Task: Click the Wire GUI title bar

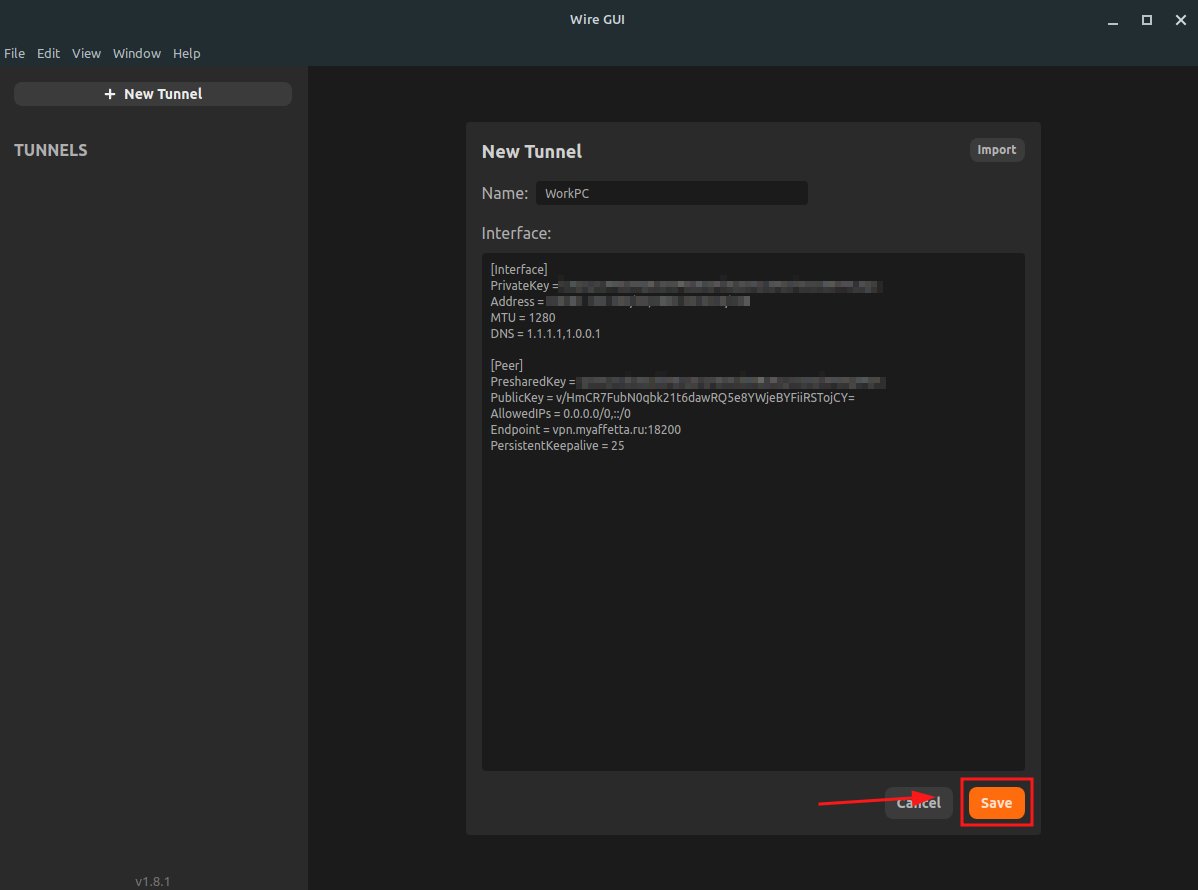Action: point(597,19)
